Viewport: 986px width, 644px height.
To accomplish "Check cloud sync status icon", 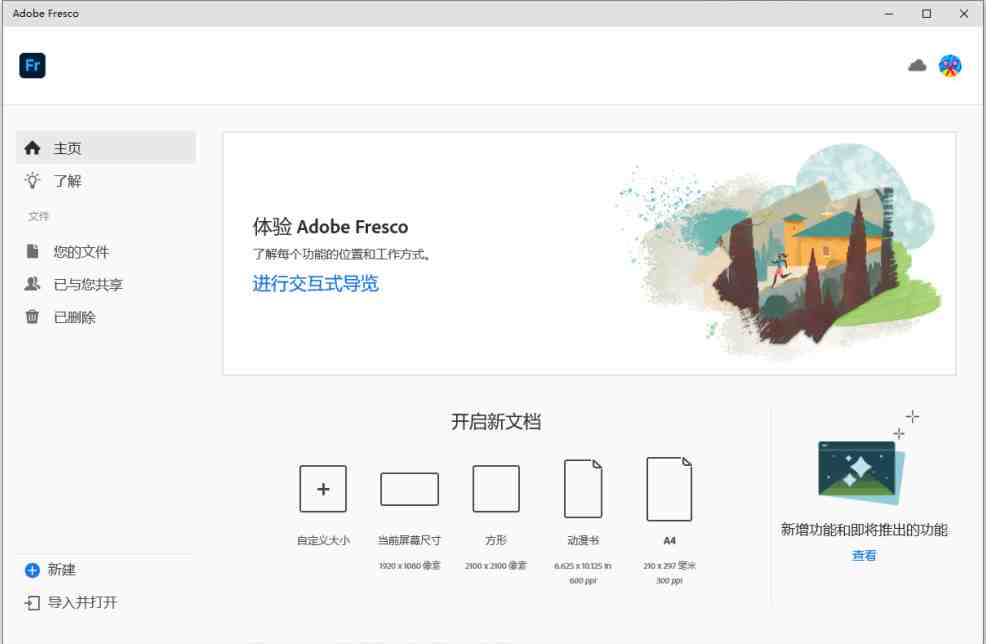I will (x=916, y=64).
